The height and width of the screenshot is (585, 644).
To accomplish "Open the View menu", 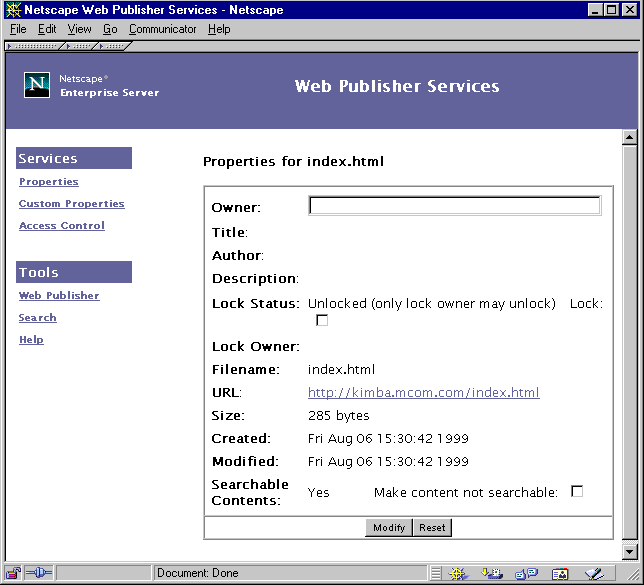I will 79,29.
